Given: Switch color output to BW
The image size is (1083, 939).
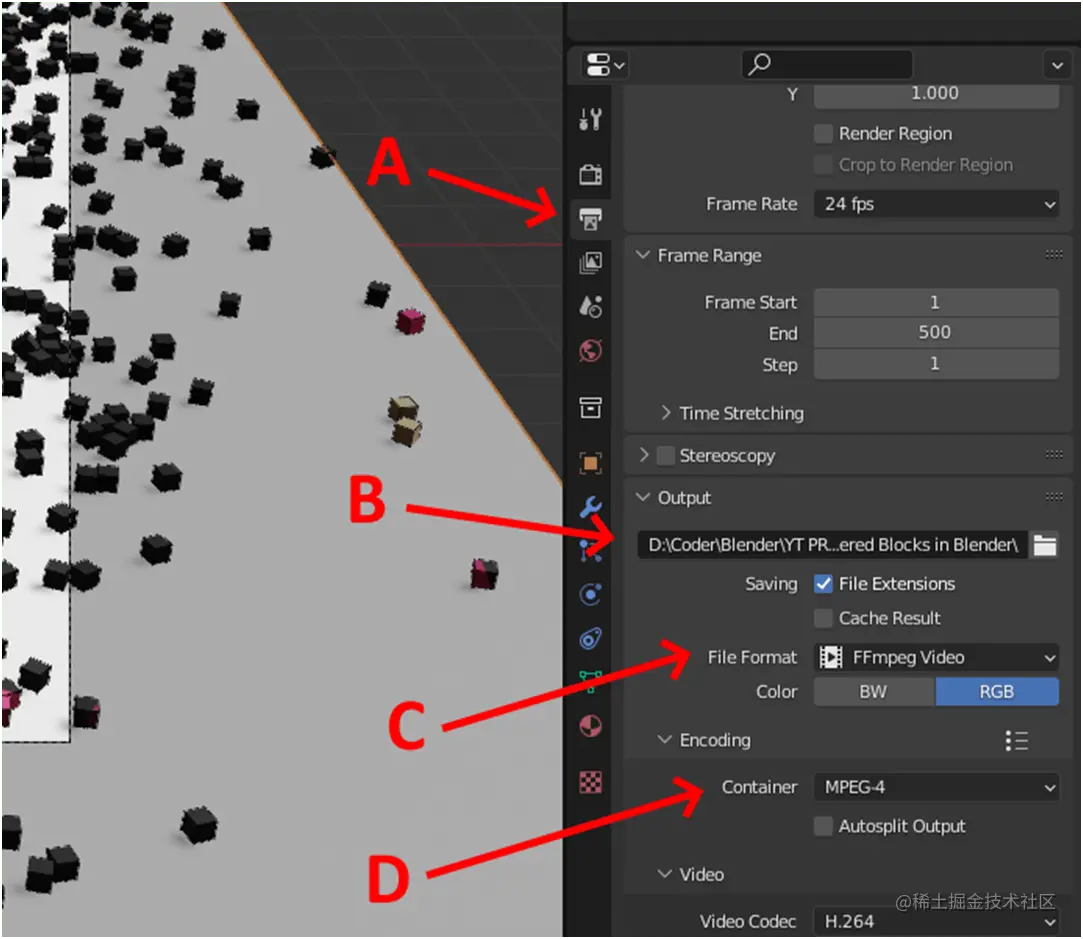Looking at the screenshot, I should click(x=873, y=691).
